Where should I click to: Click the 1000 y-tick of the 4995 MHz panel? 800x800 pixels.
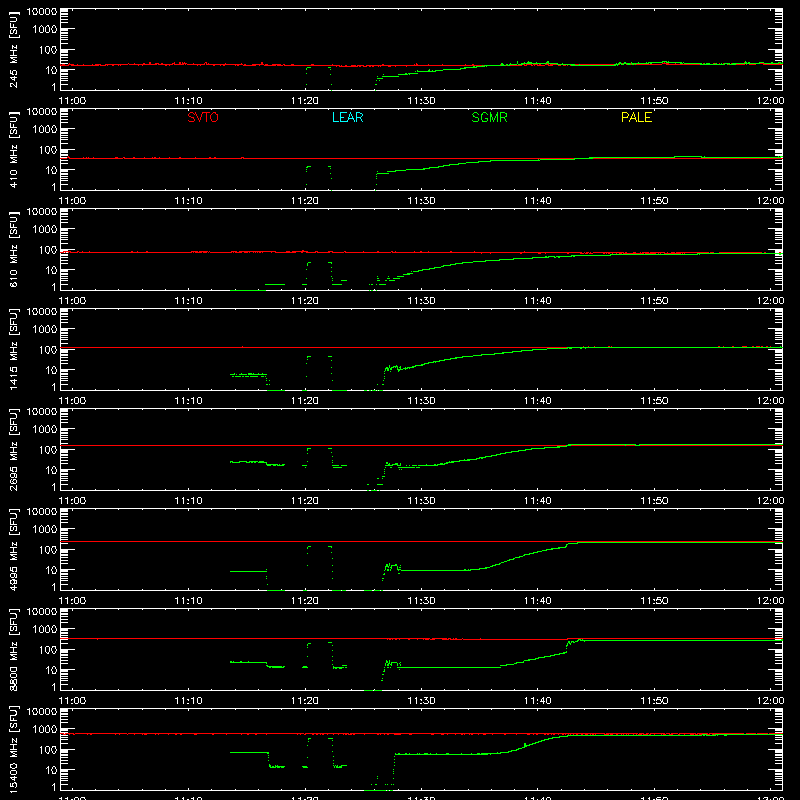pyautogui.click(x=45, y=530)
